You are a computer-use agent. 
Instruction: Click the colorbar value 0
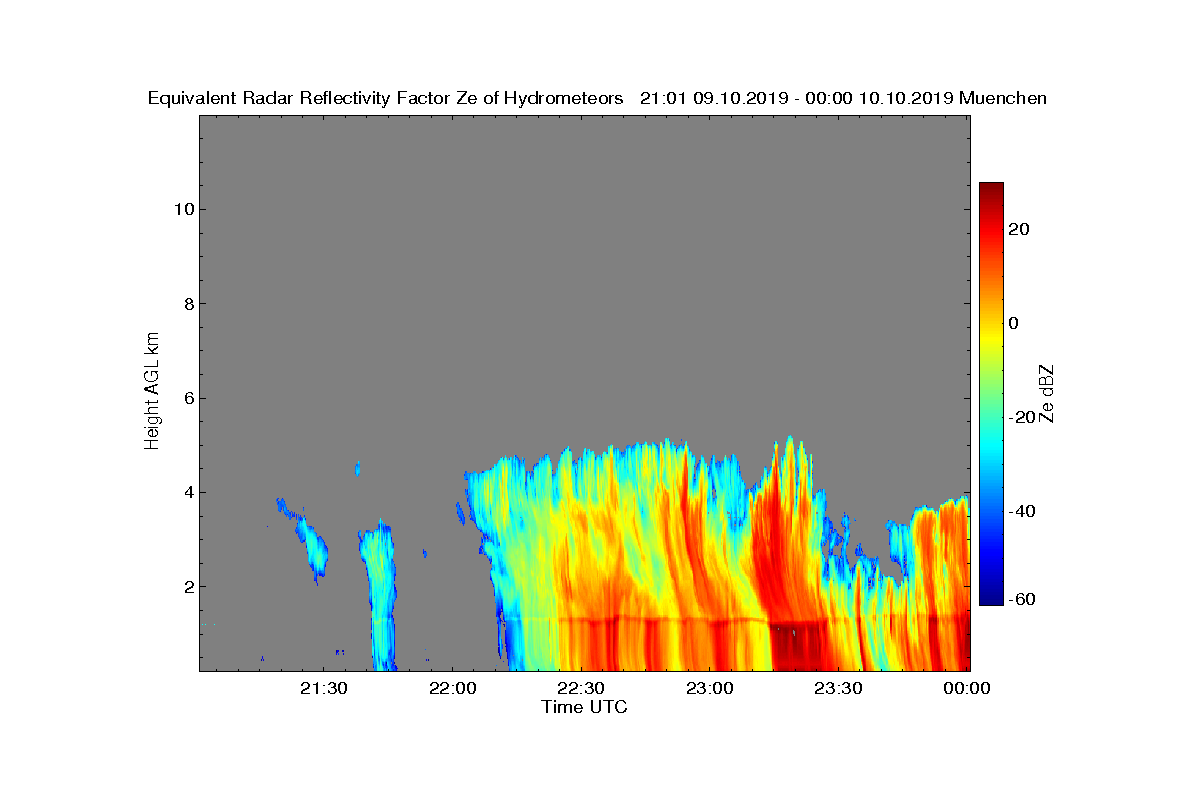pyautogui.click(x=1015, y=323)
